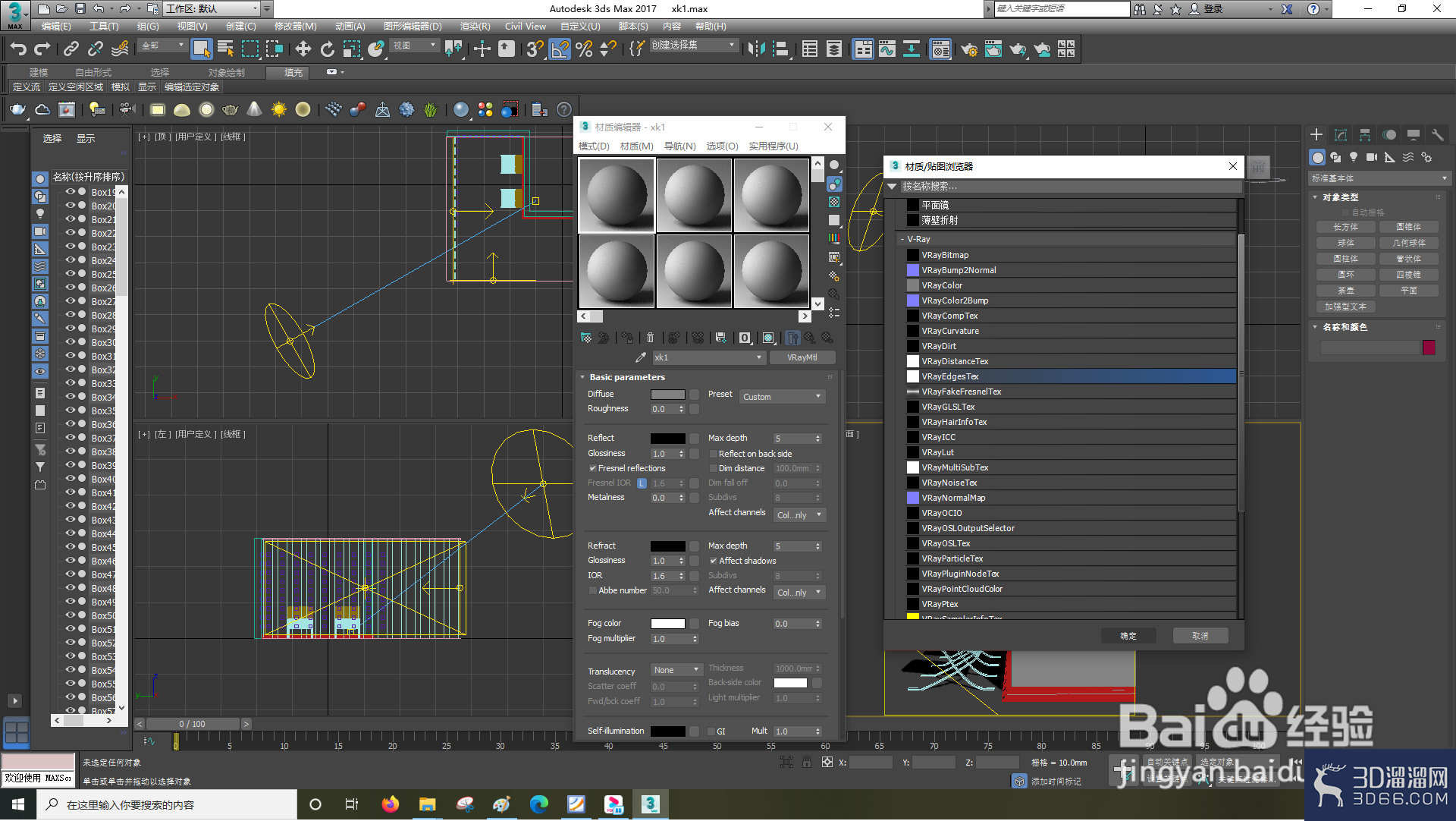Pick material from object eyedropper
1456x821 pixels.
tap(641, 357)
